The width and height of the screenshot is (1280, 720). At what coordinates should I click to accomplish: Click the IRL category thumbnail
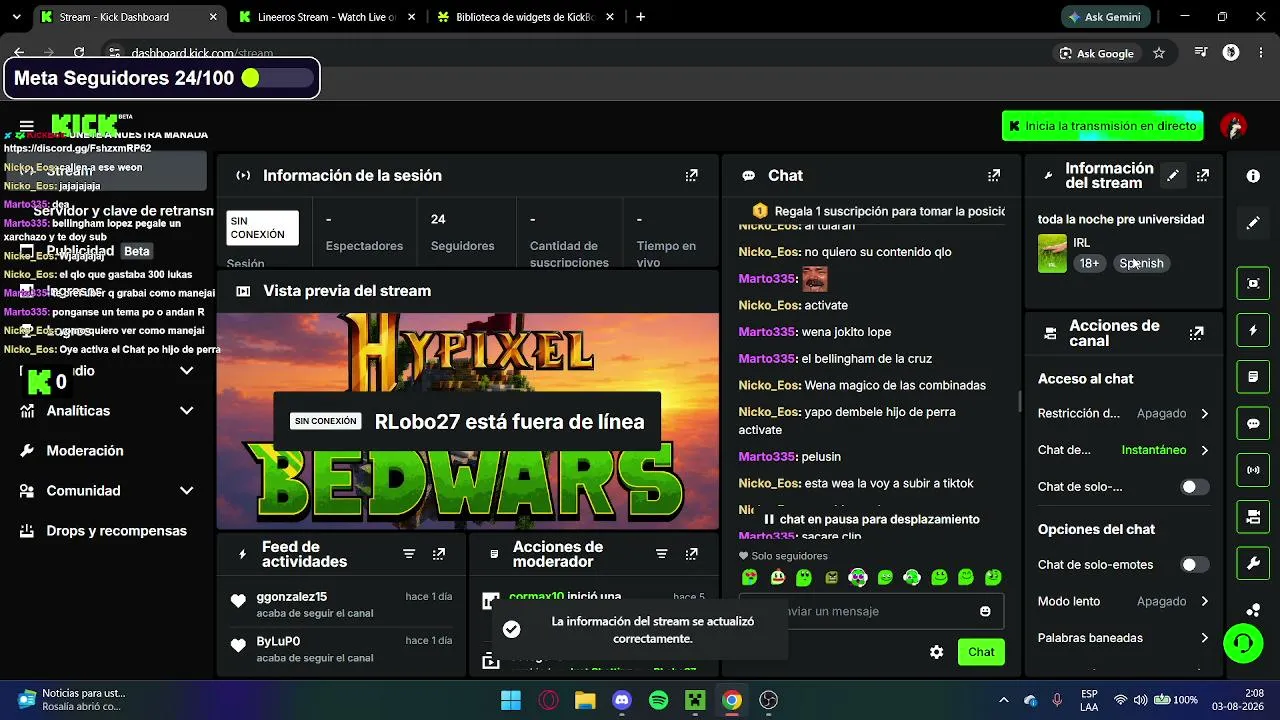point(1052,253)
